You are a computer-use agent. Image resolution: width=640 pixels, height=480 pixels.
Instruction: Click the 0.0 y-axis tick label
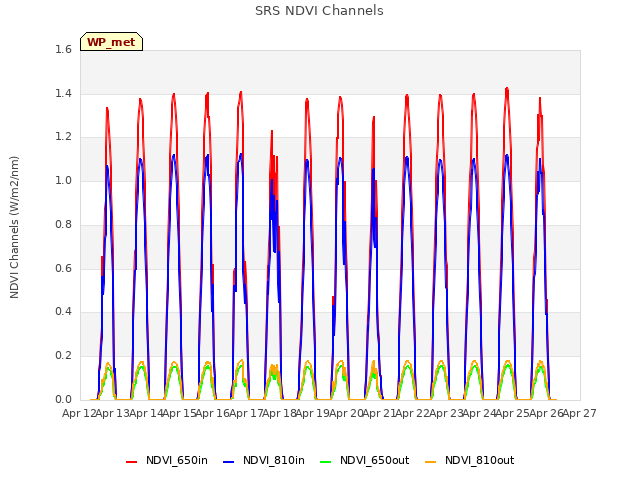(x=63, y=399)
